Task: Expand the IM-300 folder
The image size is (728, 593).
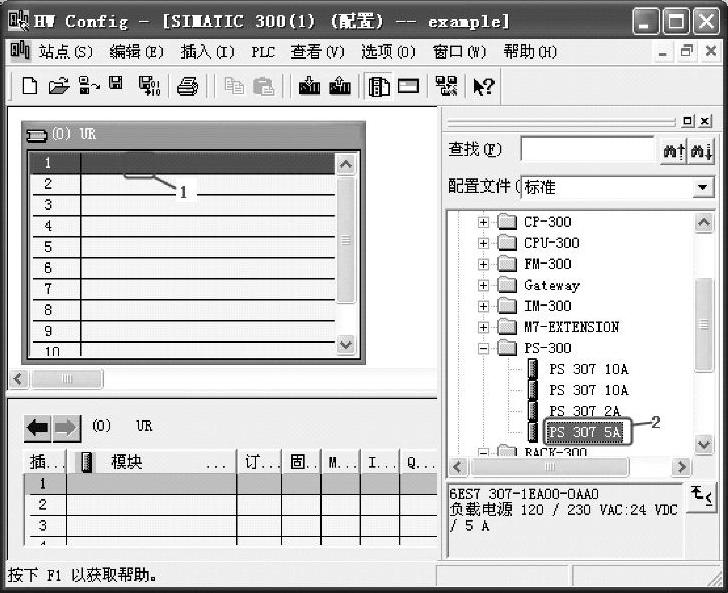Action: [x=483, y=306]
